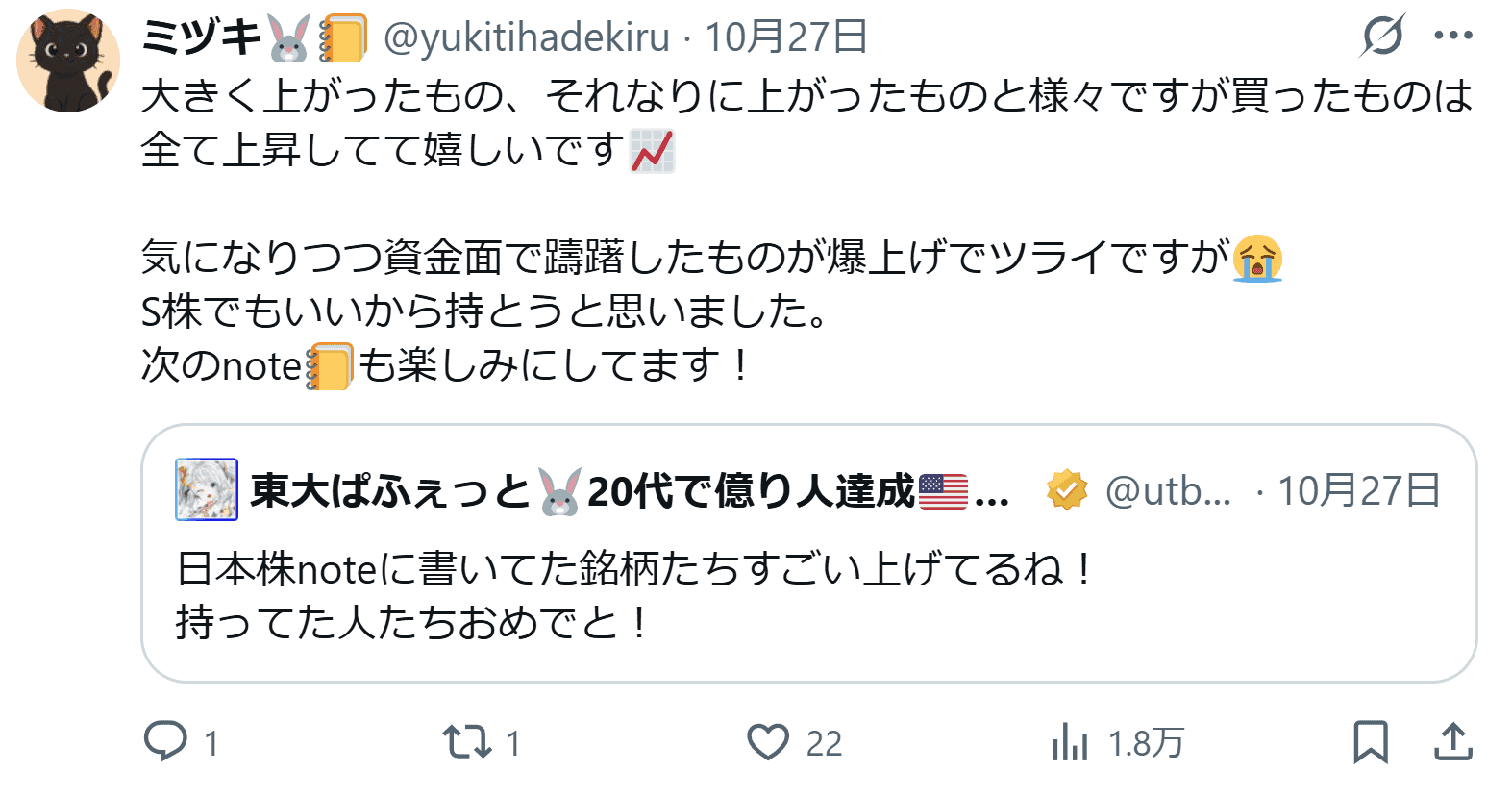
Task: Click the 1.8万 view count
Action: click(x=1146, y=743)
